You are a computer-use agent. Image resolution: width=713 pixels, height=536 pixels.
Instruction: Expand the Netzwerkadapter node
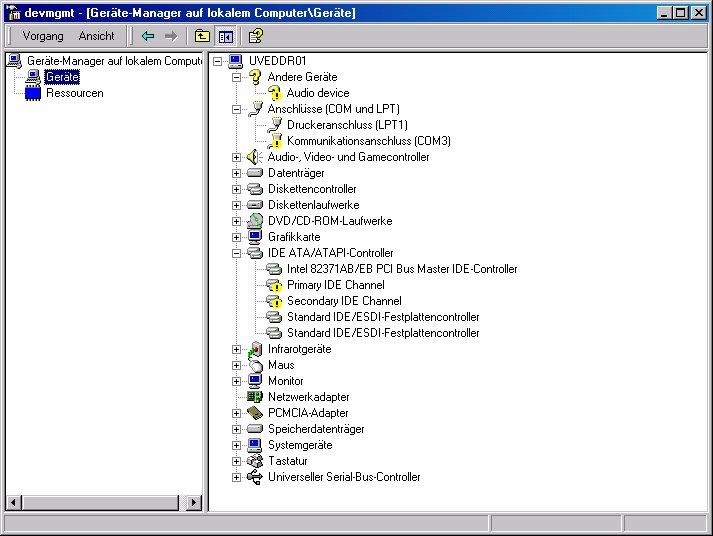click(237, 397)
